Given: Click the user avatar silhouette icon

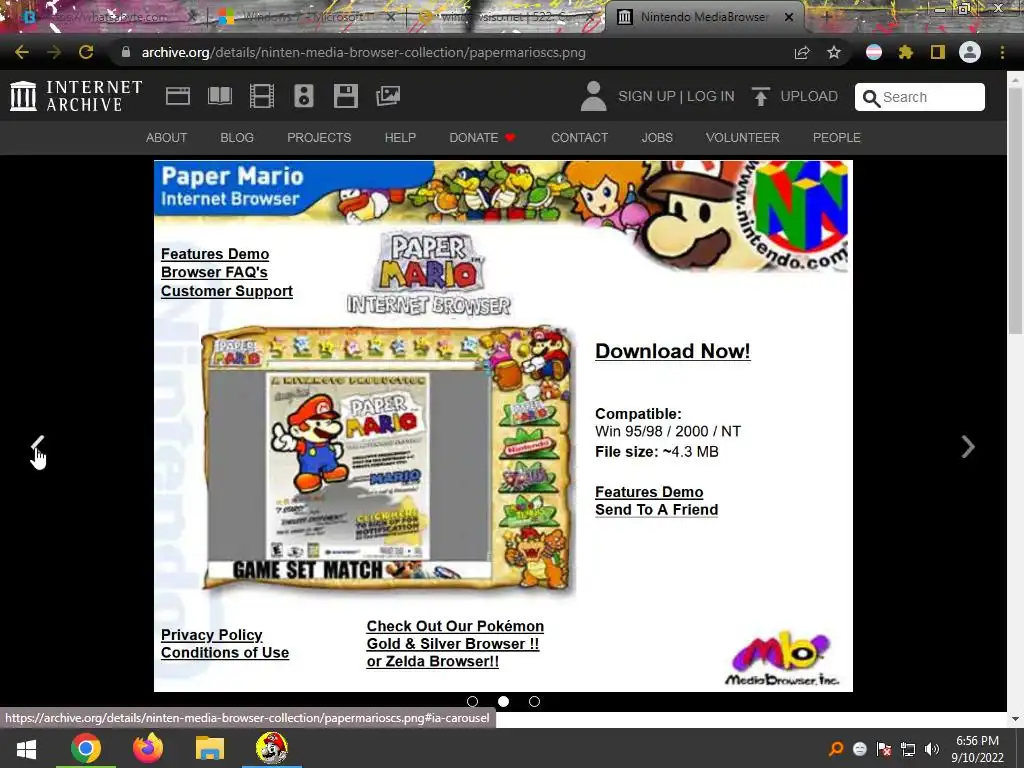Looking at the screenshot, I should (x=594, y=96).
